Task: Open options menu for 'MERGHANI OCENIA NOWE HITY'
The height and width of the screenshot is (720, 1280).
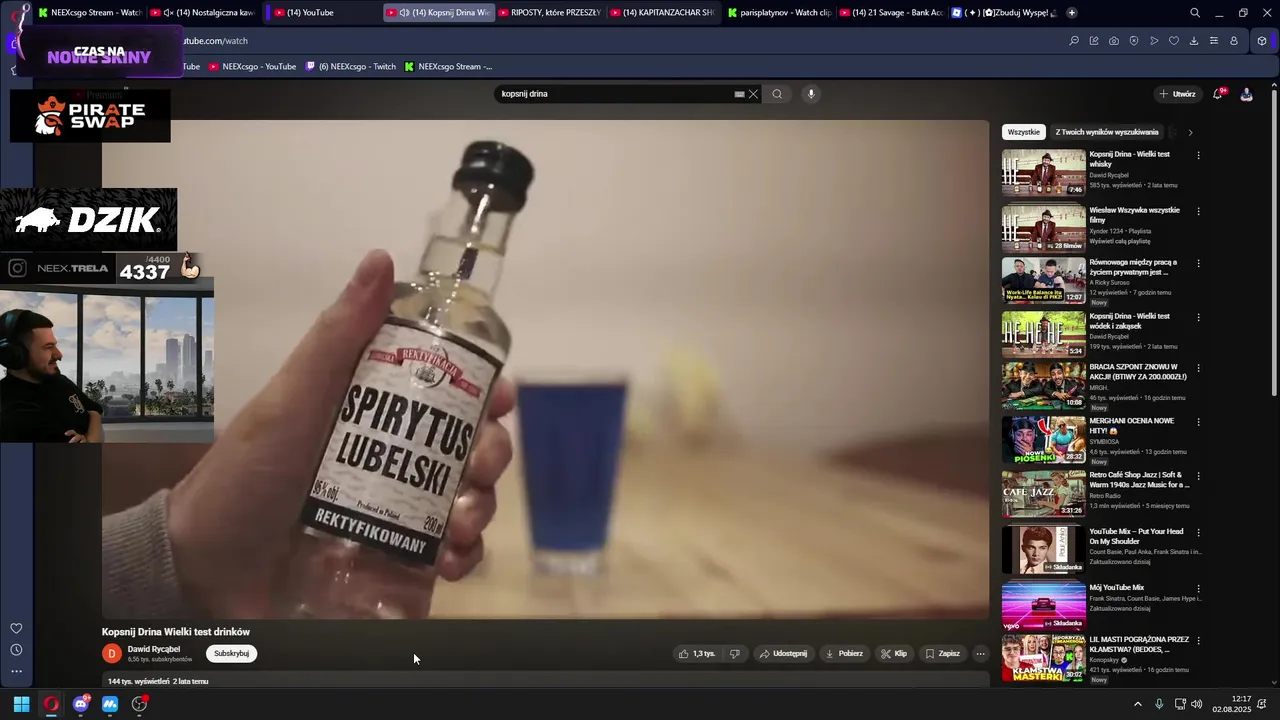Action: pos(1198,422)
